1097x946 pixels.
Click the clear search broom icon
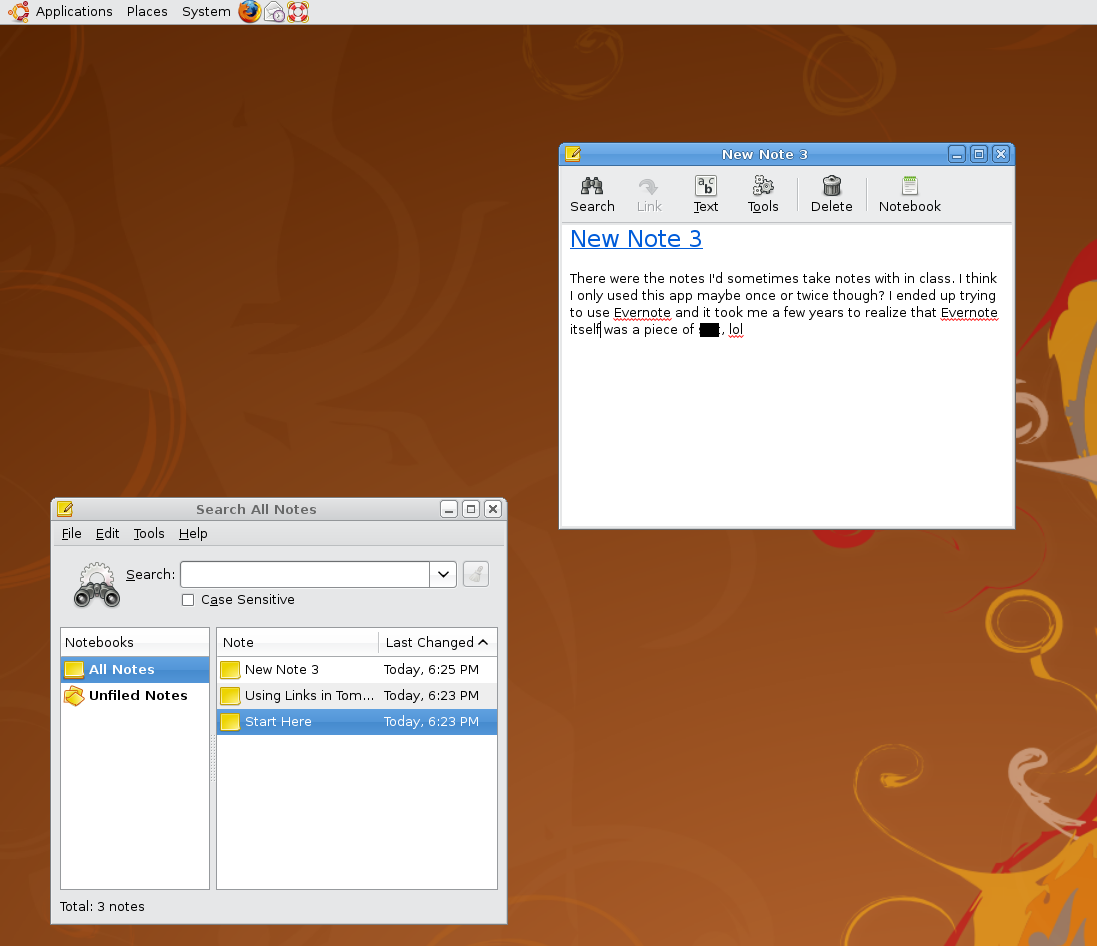(476, 574)
